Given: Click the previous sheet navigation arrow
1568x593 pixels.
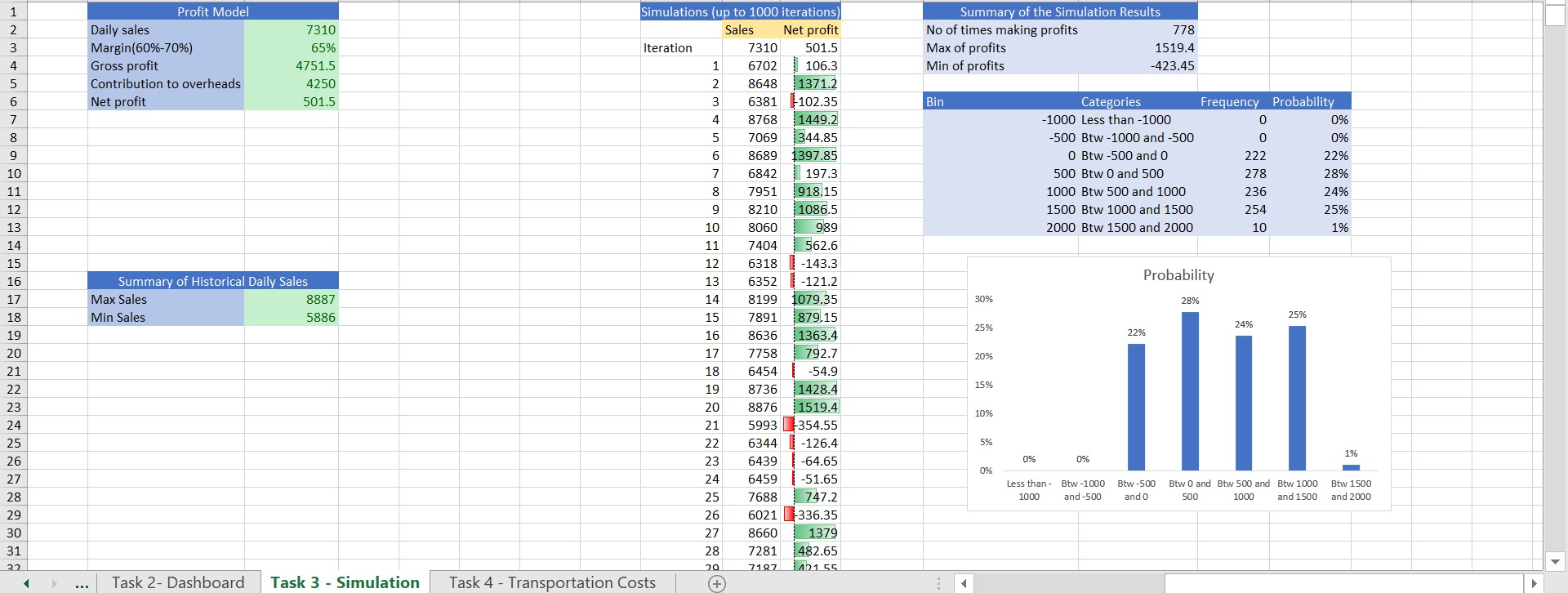Looking at the screenshot, I should 26,583.
